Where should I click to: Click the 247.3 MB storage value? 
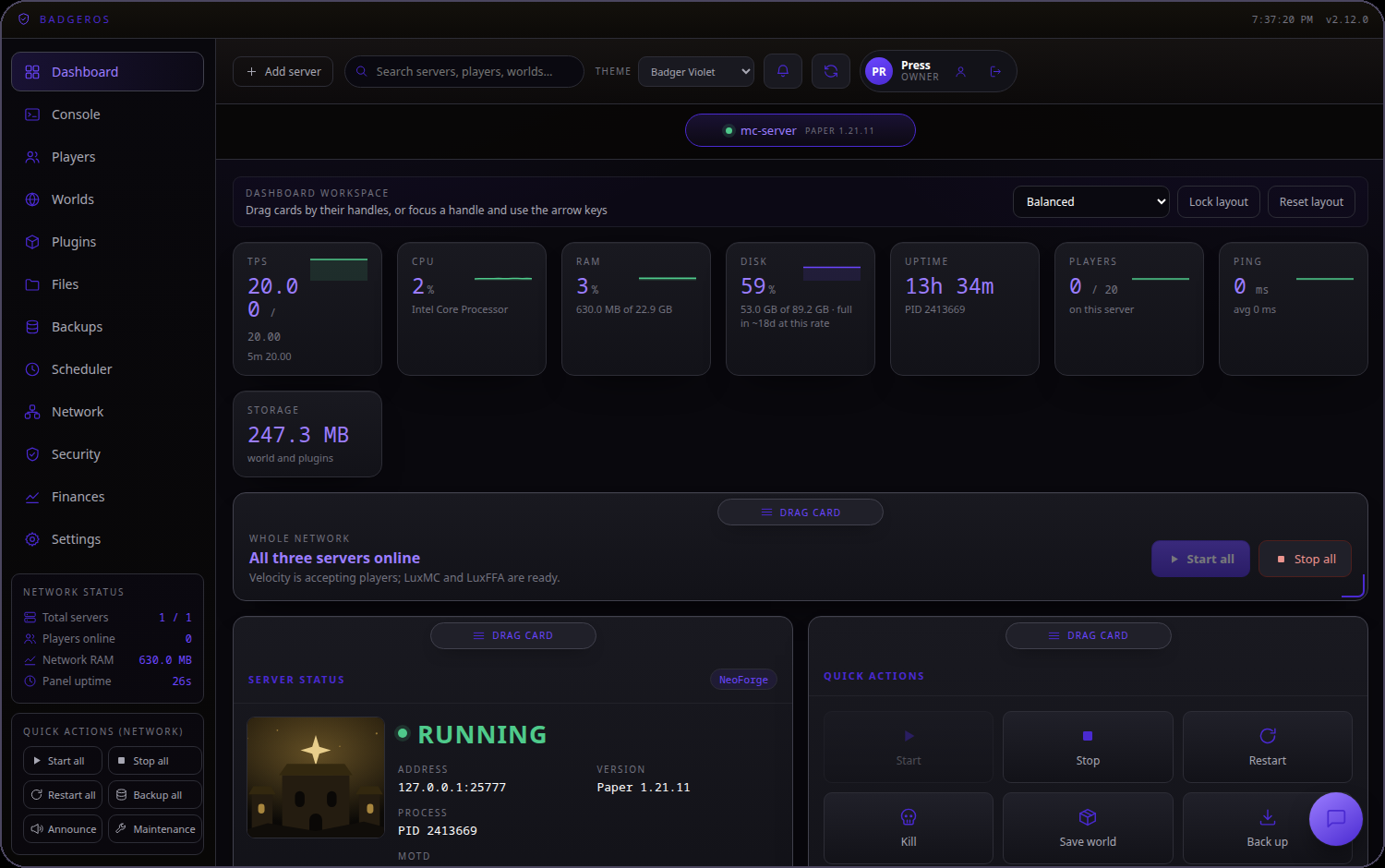coord(298,435)
